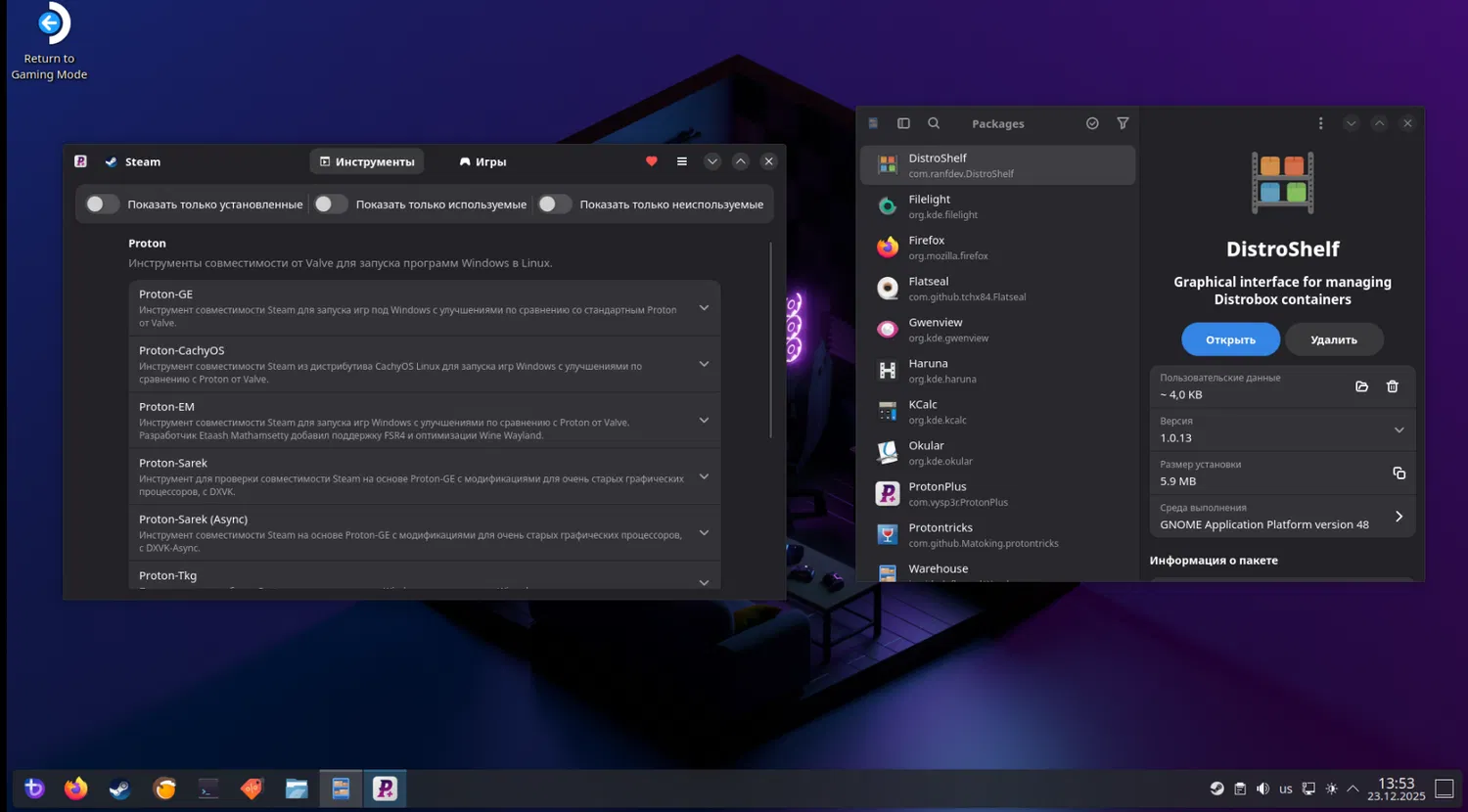Click the Открыть button for DistroShelf
The image size is (1468, 812).
(x=1230, y=339)
